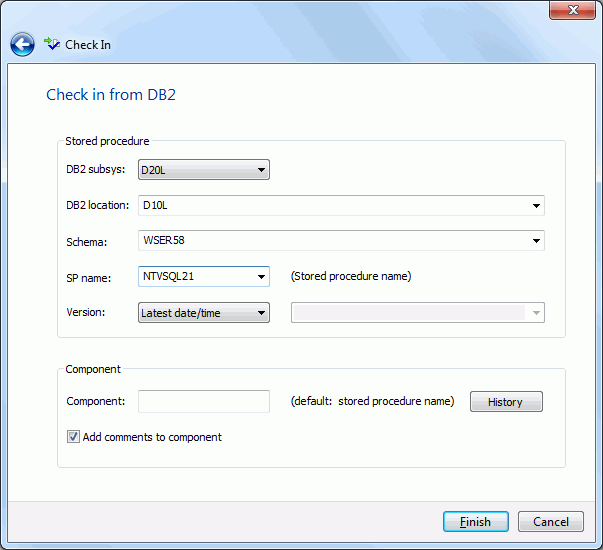Click the disabled version value combo box
The height and width of the screenshot is (550, 603).
point(418,313)
